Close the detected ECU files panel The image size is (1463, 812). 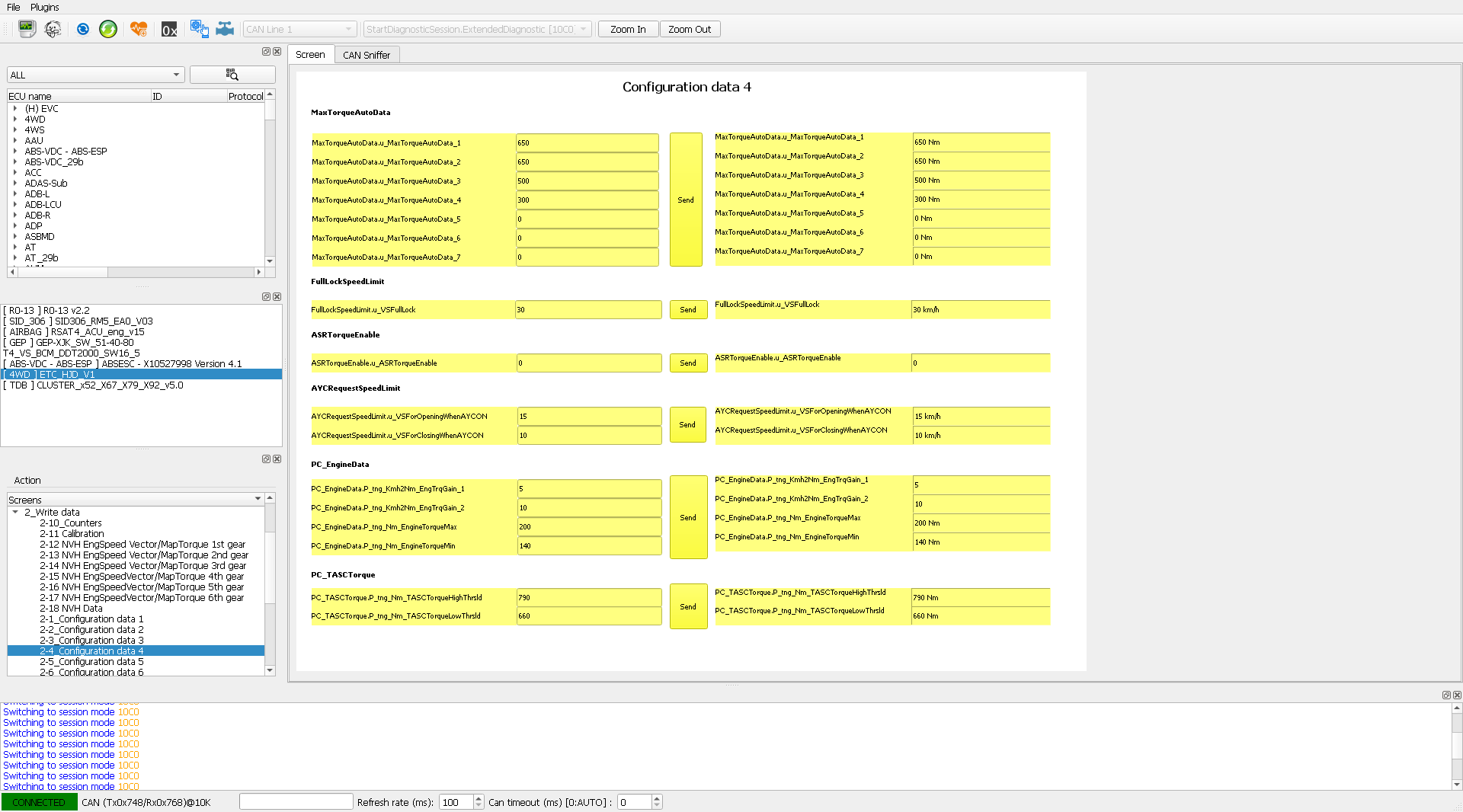[x=277, y=297]
